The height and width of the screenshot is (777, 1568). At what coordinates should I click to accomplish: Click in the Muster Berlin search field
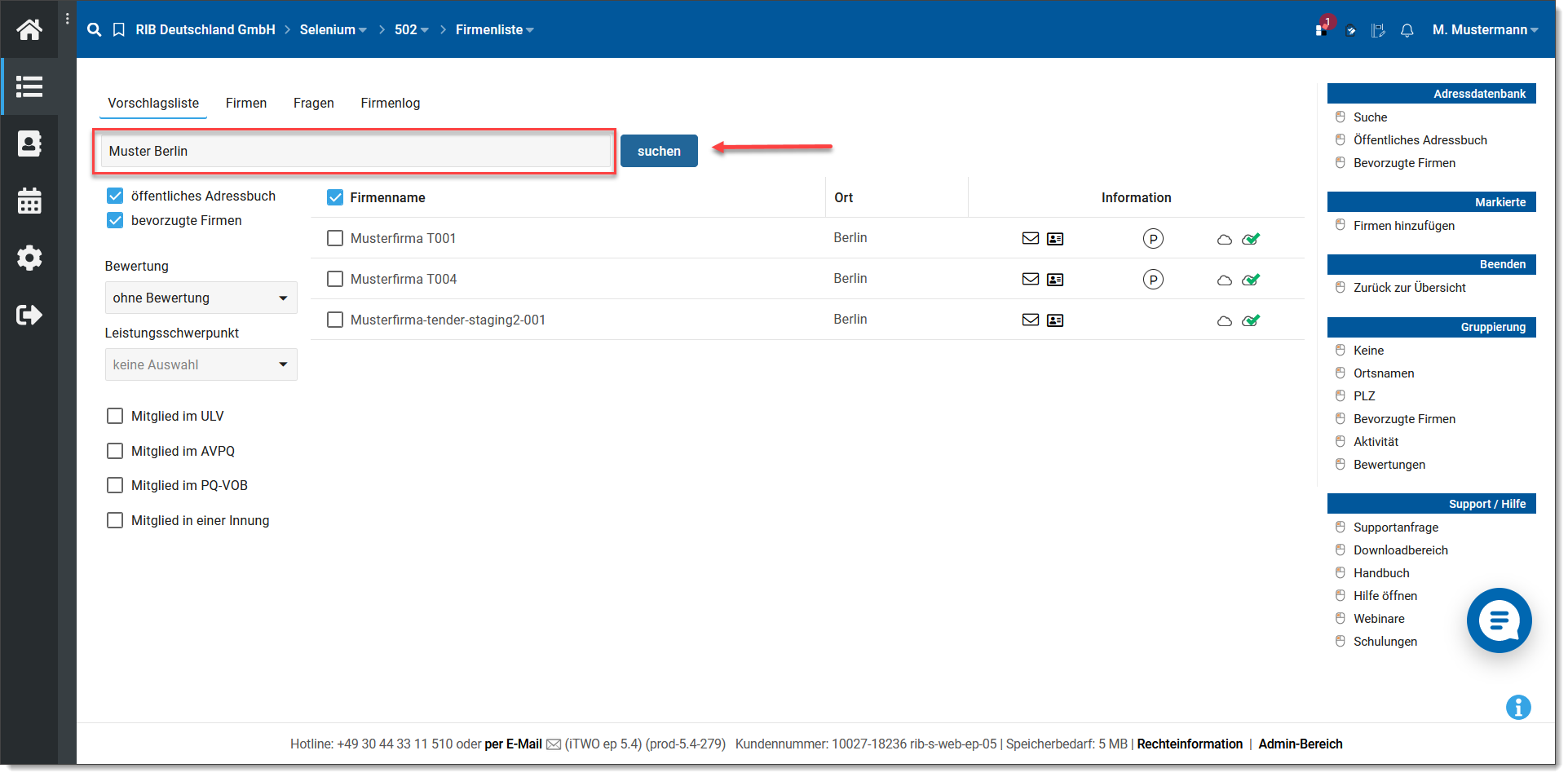[x=355, y=152]
